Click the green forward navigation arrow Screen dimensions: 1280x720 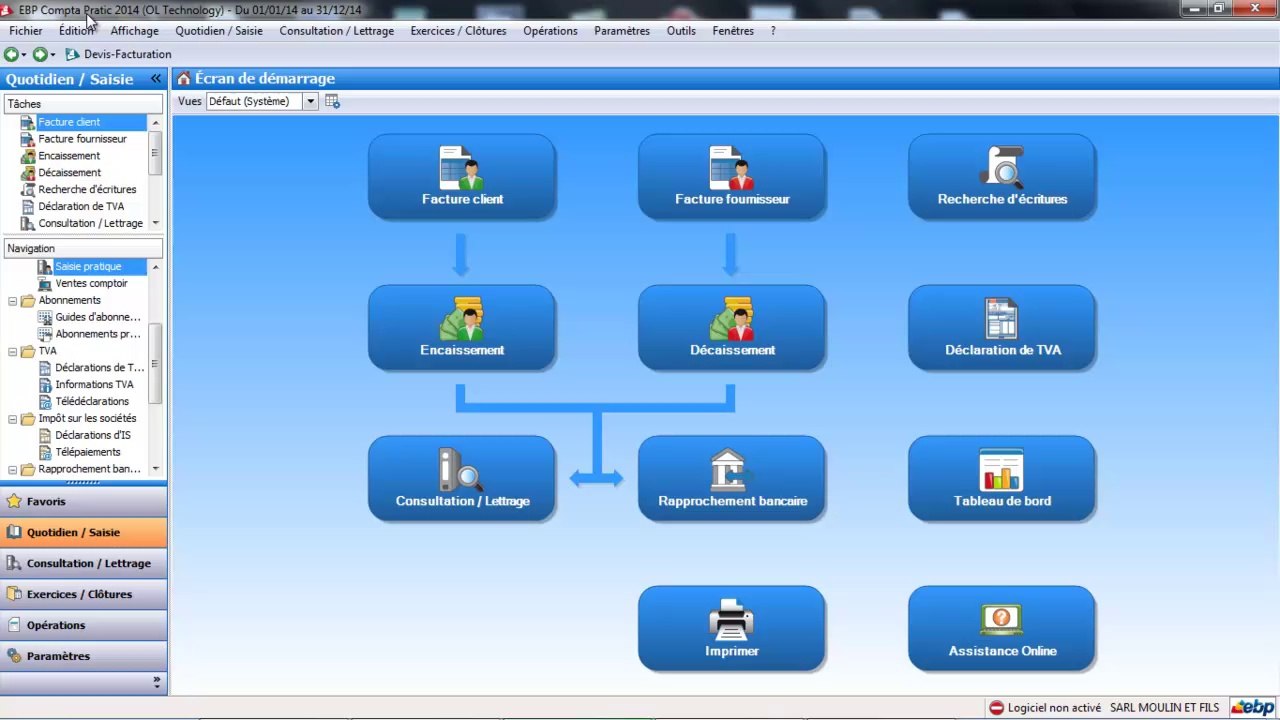pyautogui.click(x=40, y=54)
